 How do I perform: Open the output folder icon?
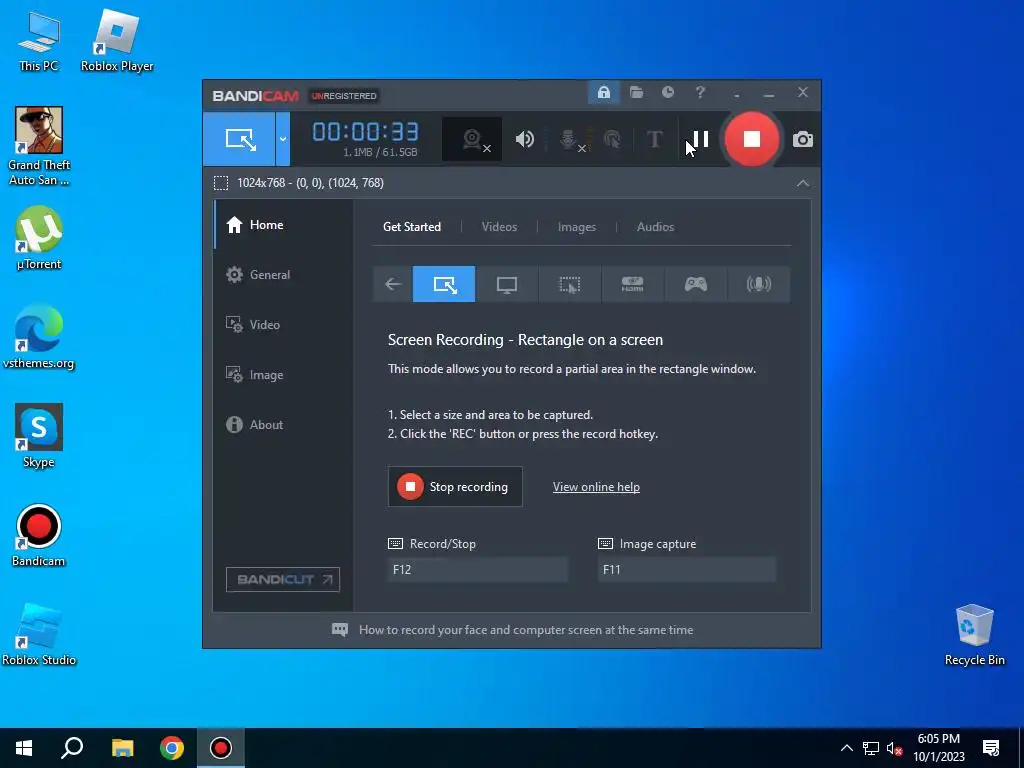coord(636,93)
